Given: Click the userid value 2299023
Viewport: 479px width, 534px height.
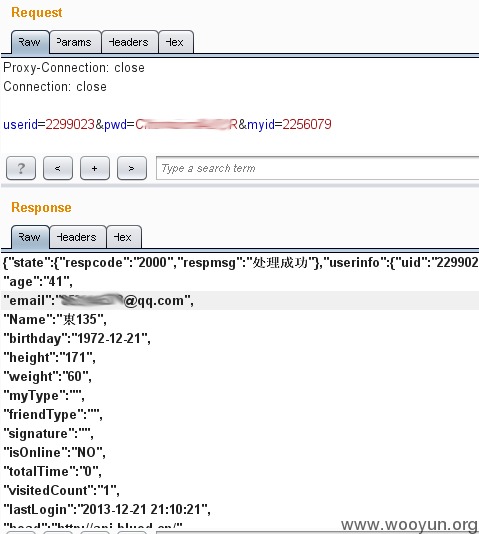Looking at the screenshot, I should pyautogui.click(x=70, y=124).
